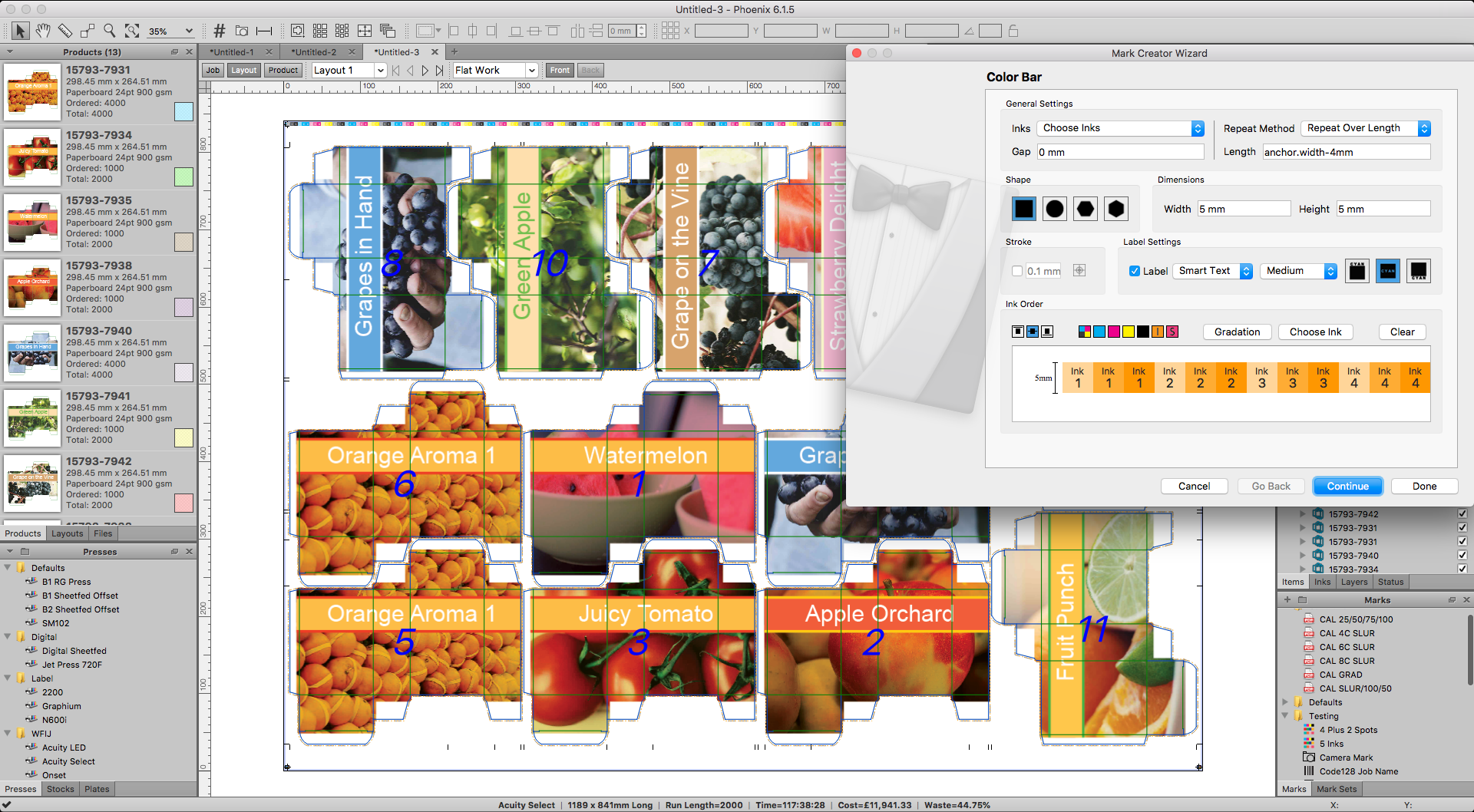Click the stacked layers toolbar icon
The width and height of the screenshot is (1474, 812).
tap(388, 31)
